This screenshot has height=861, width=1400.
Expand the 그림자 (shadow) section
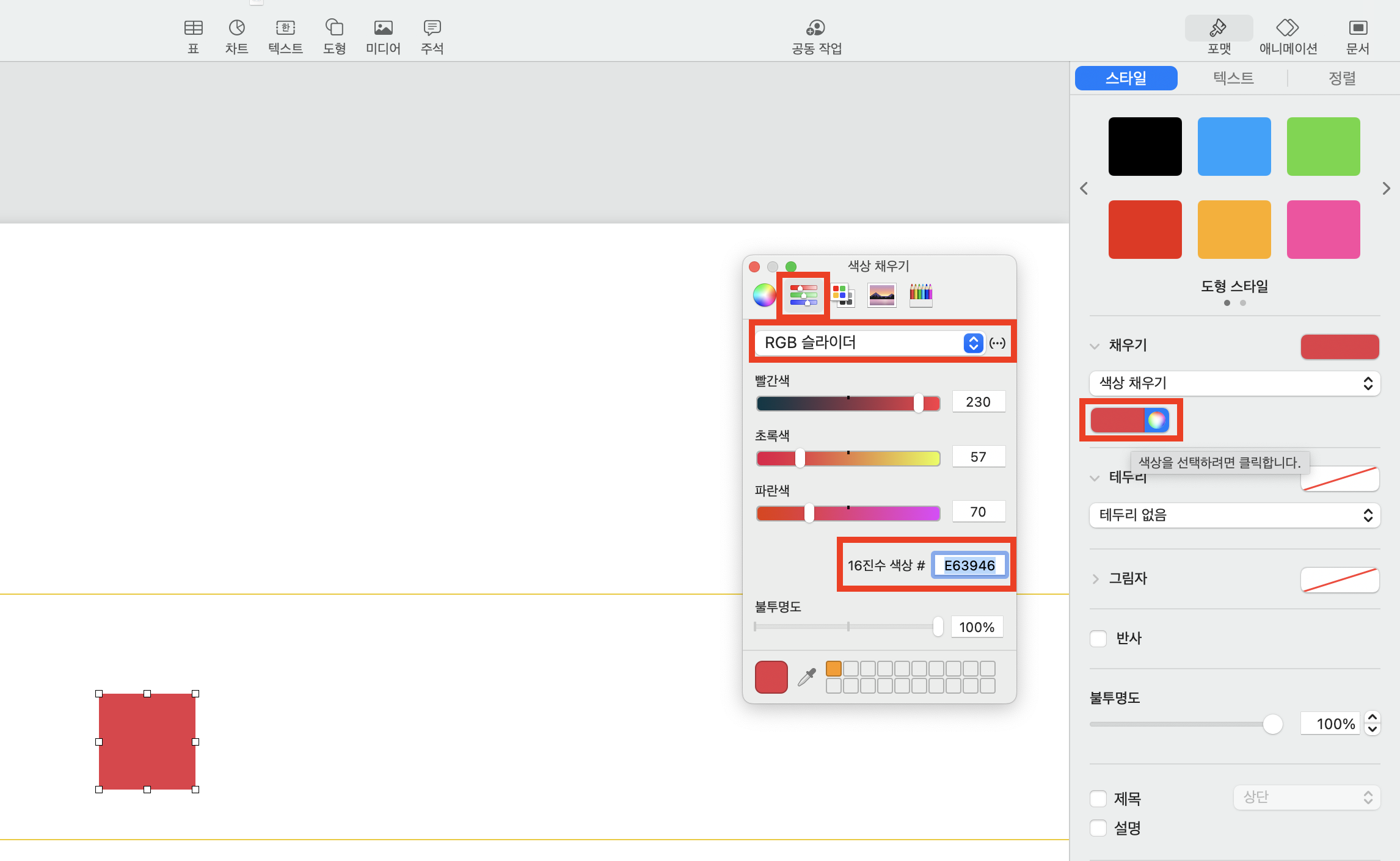(x=1095, y=579)
